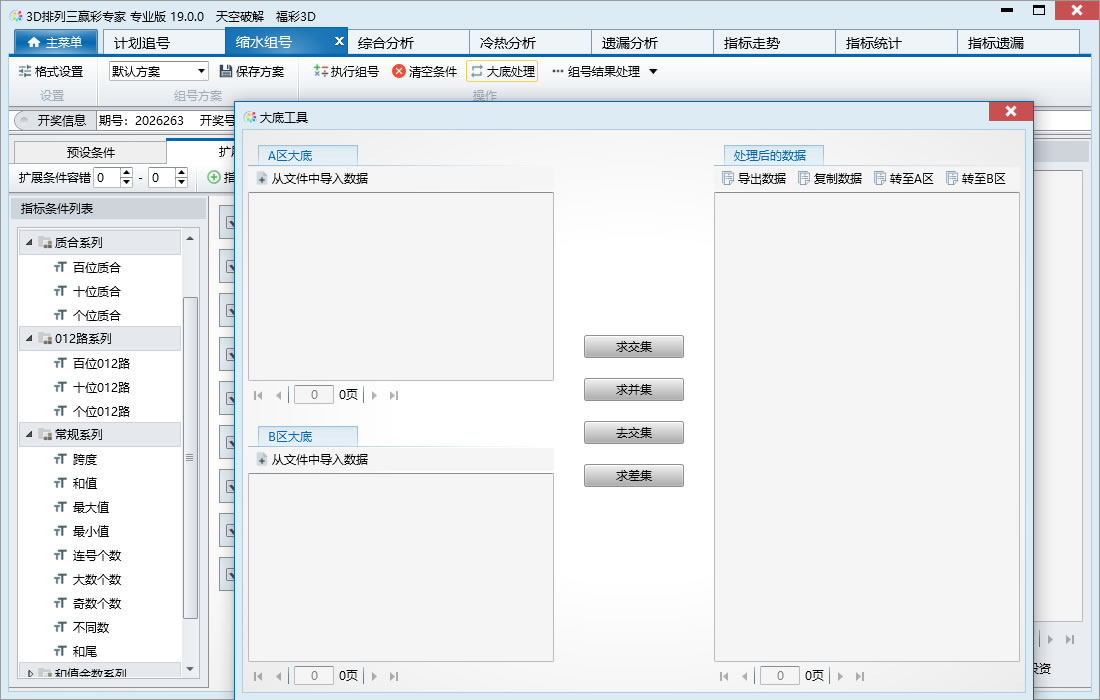The width and height of the screenshot is (1100, 700).
Task: Clear conditions with 清空条件
Action: tap(424, 72)
